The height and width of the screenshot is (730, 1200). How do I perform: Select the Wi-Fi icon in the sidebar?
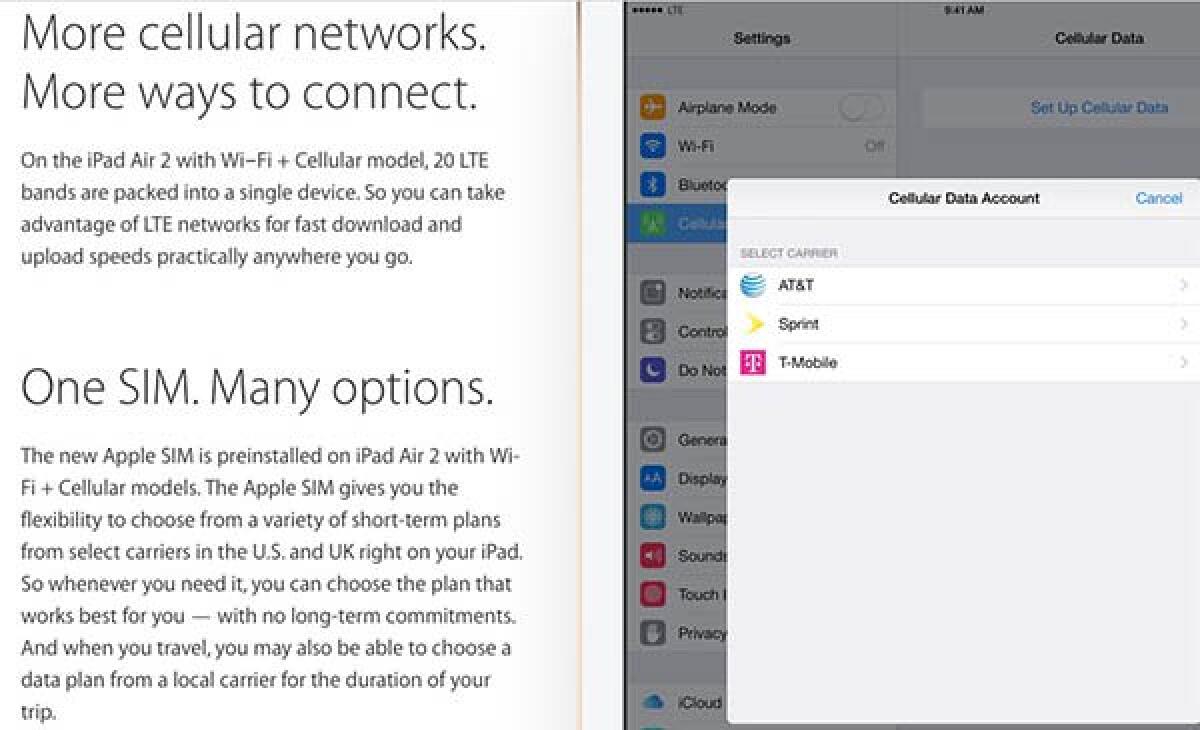point(655,145)
